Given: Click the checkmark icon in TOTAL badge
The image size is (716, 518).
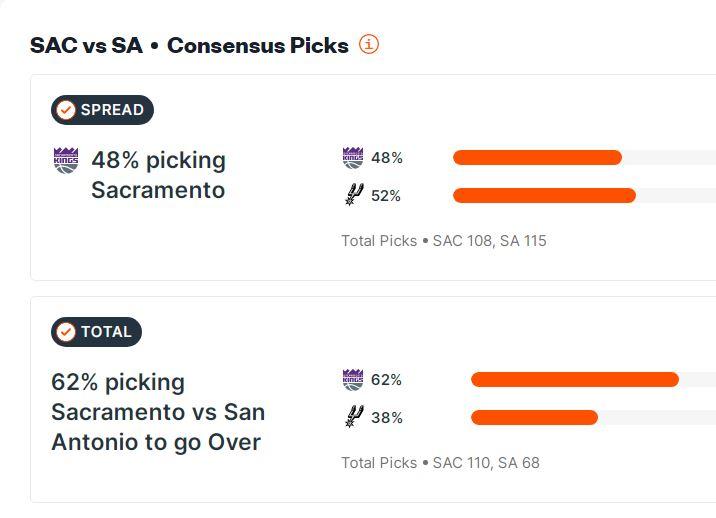Looking at the screenshot, I should pos(66,332).
